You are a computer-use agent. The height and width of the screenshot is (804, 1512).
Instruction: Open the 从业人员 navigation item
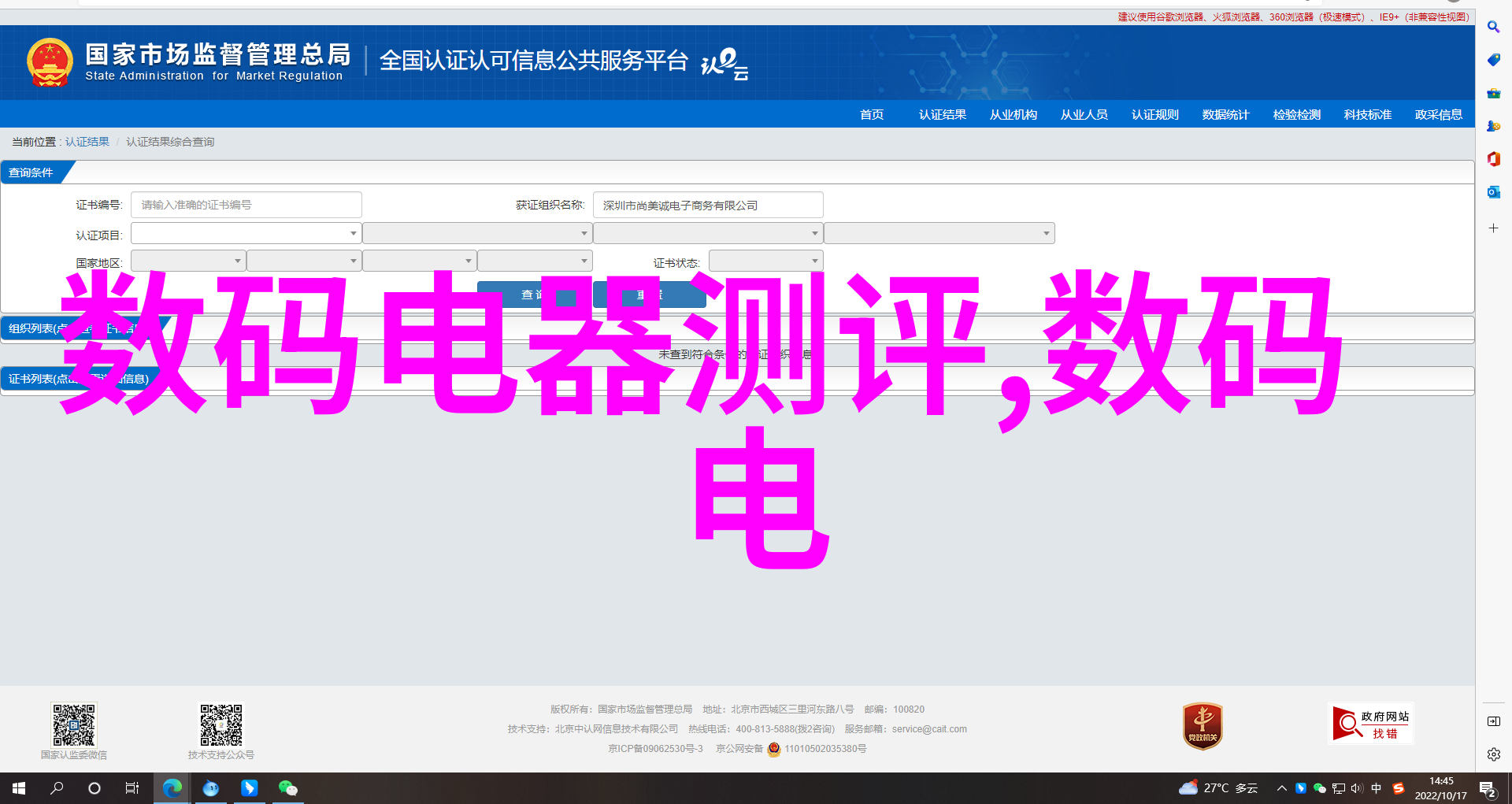(1084, 115)
